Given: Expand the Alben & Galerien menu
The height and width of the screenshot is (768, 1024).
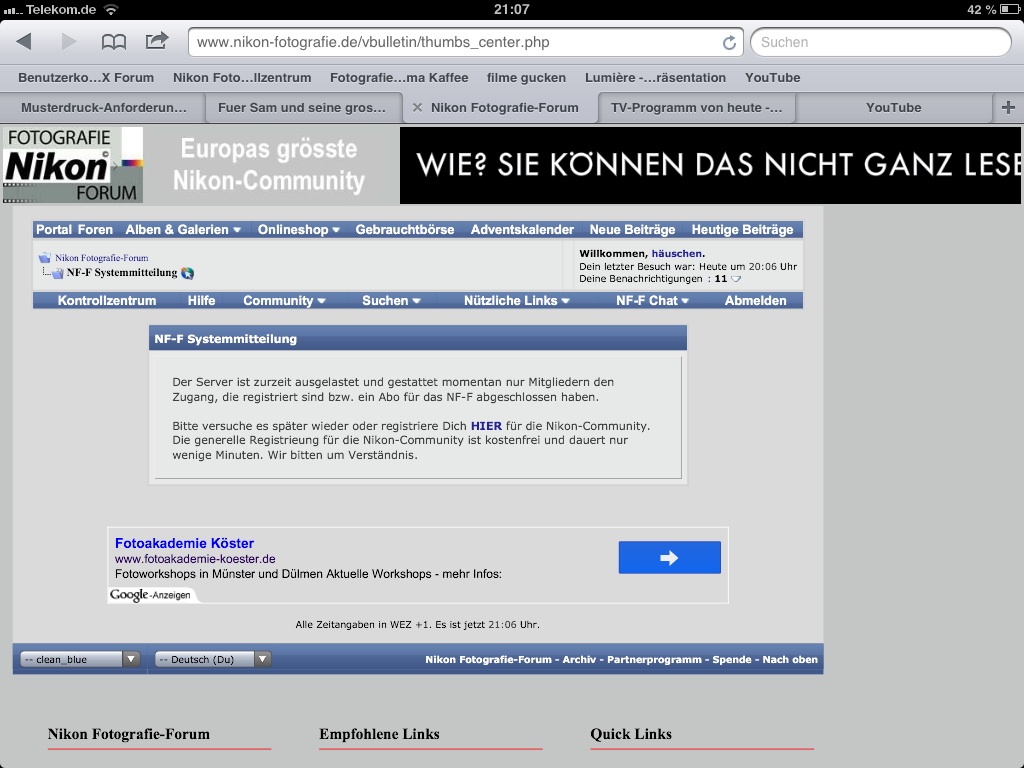Looking at the screenshot, I should point(183,229).
